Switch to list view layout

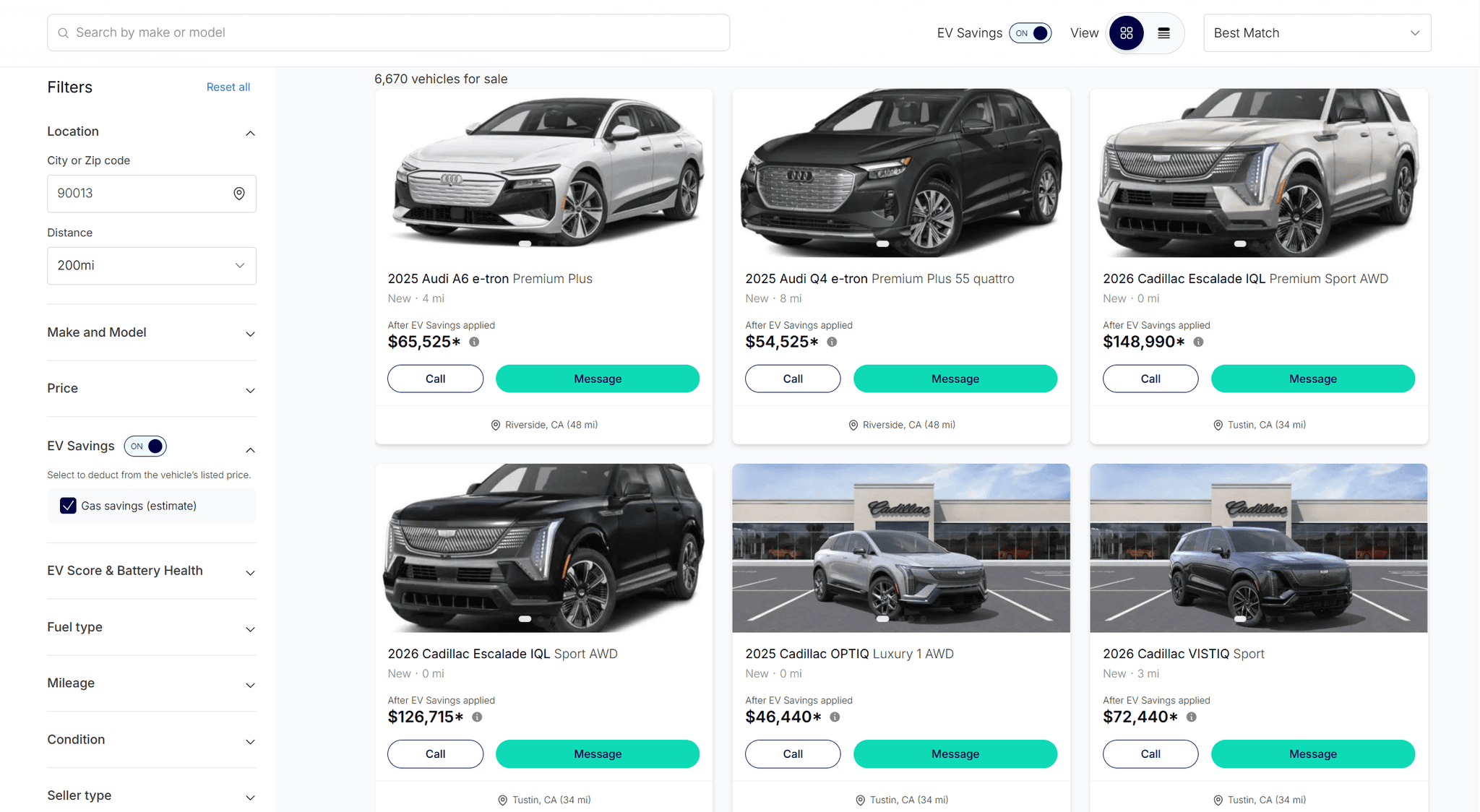[1163, 33]
